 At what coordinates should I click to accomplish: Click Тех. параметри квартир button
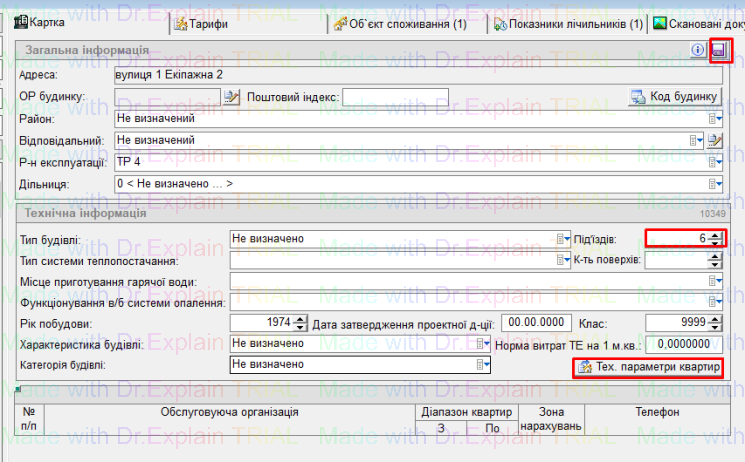pyautogui.click(x=648, y=367)
